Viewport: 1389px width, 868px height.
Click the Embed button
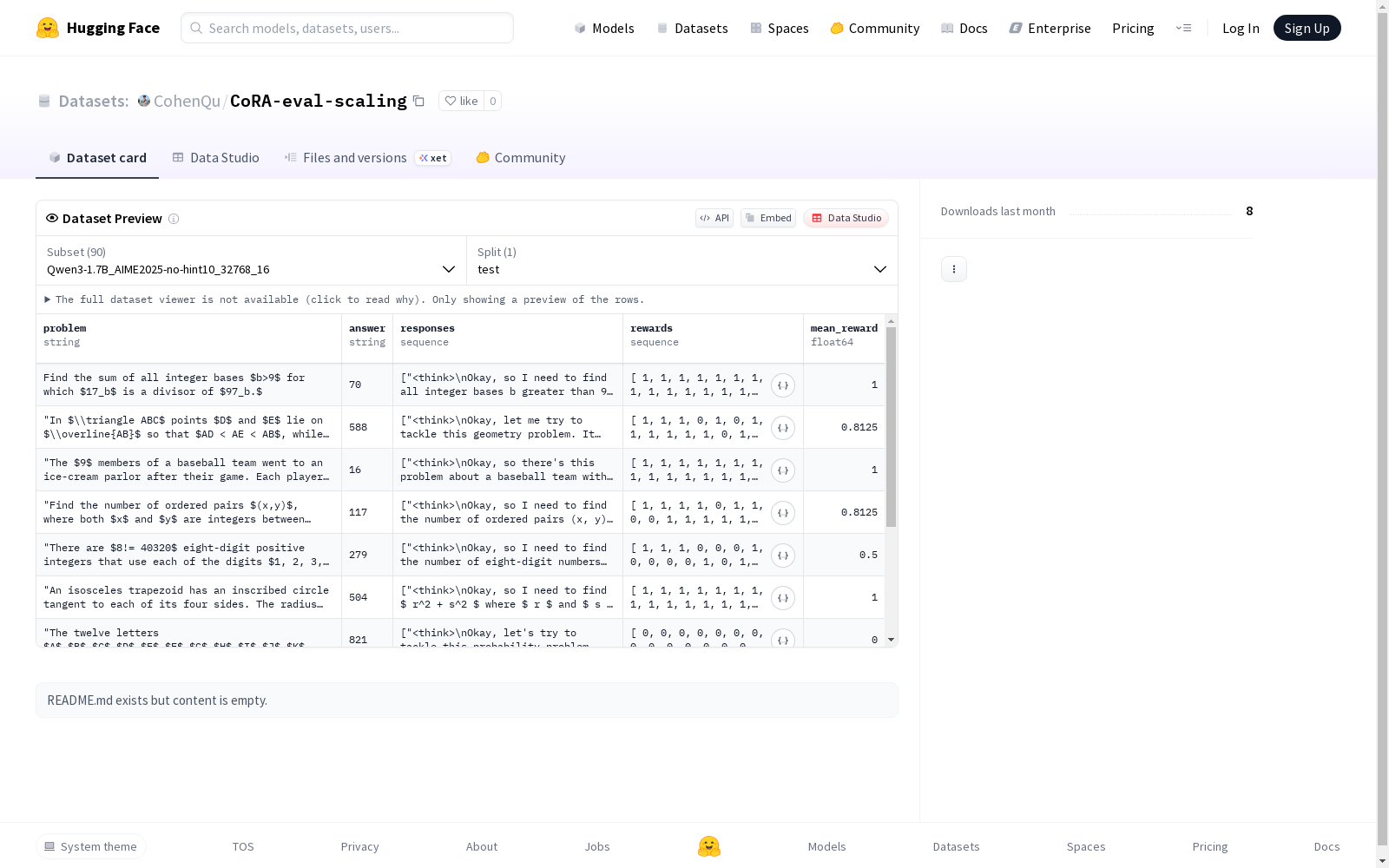768,218
